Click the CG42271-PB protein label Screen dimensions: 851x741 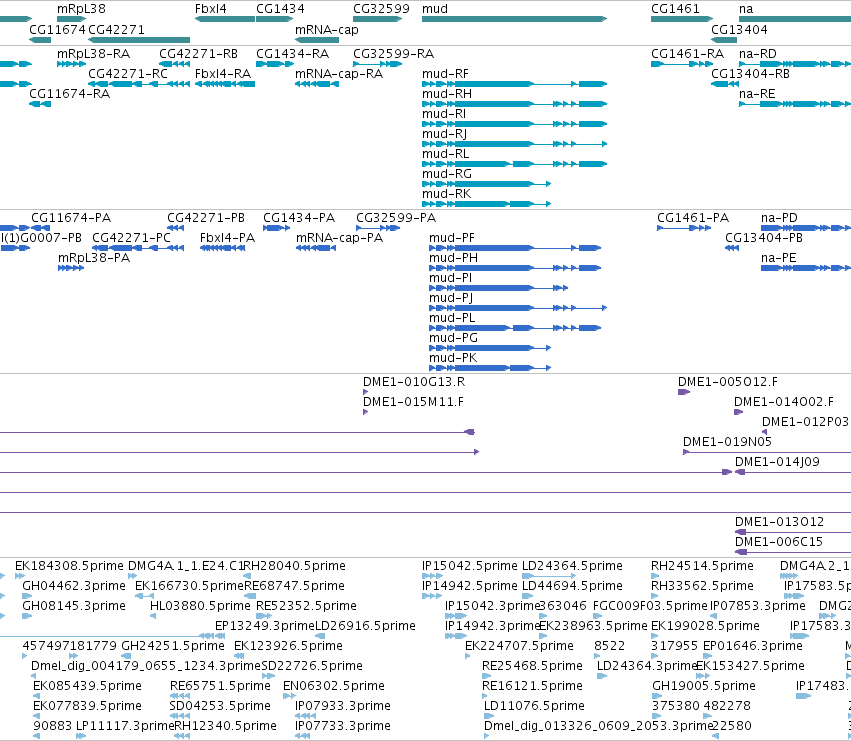[206, 218]
